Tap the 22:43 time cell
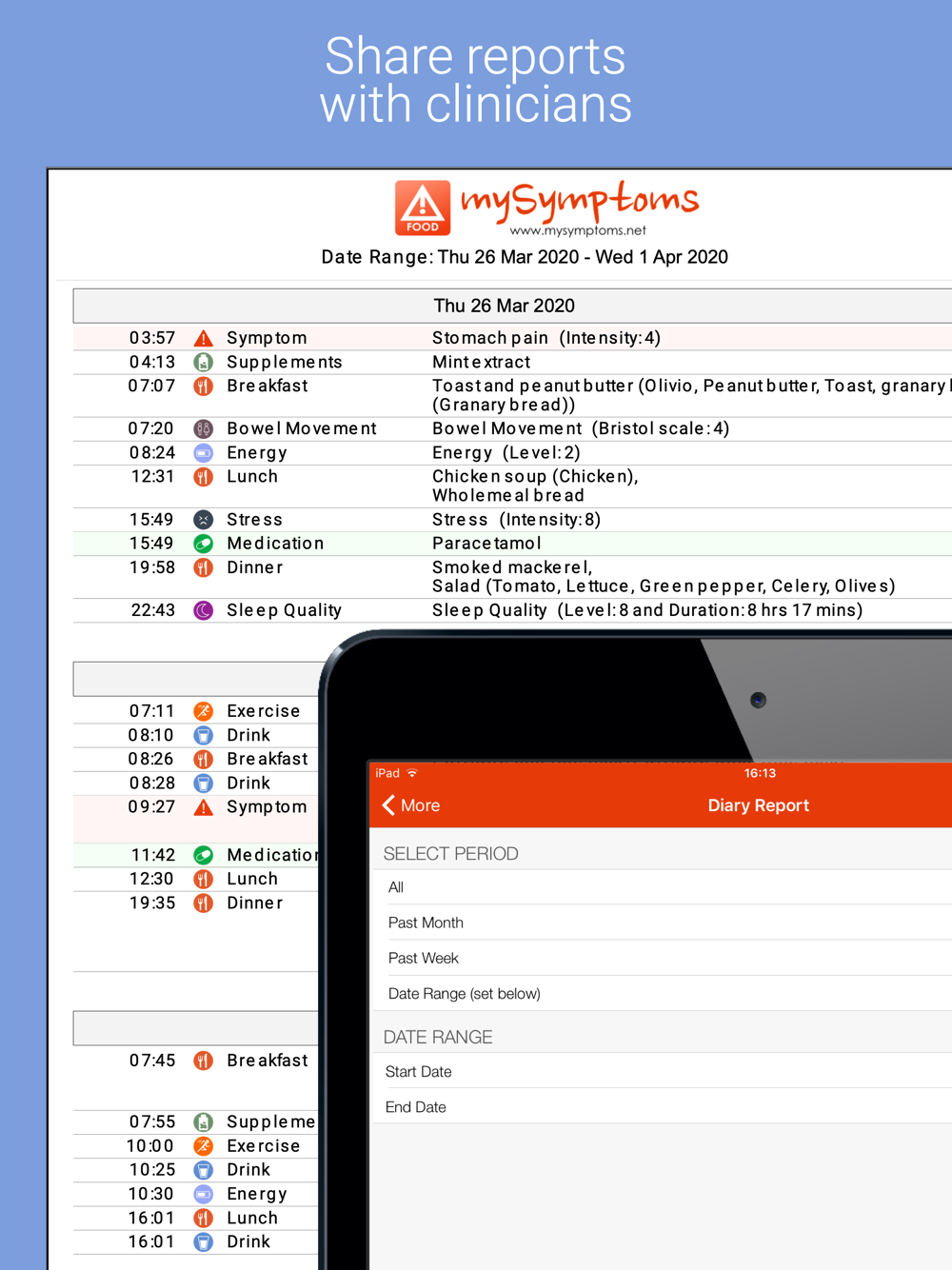This screenshot has height=1270, width=952. click(x=153, y=610)
